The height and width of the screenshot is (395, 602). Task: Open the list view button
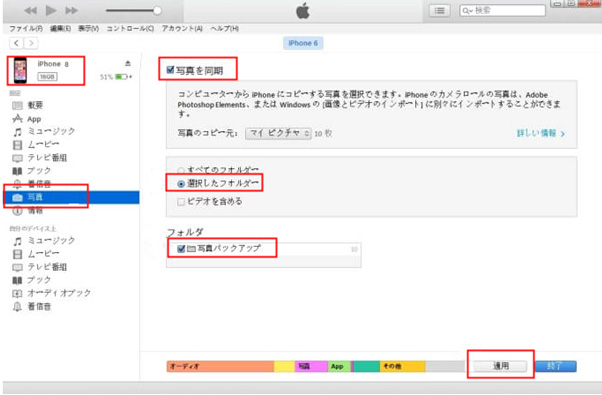point(440,11)
